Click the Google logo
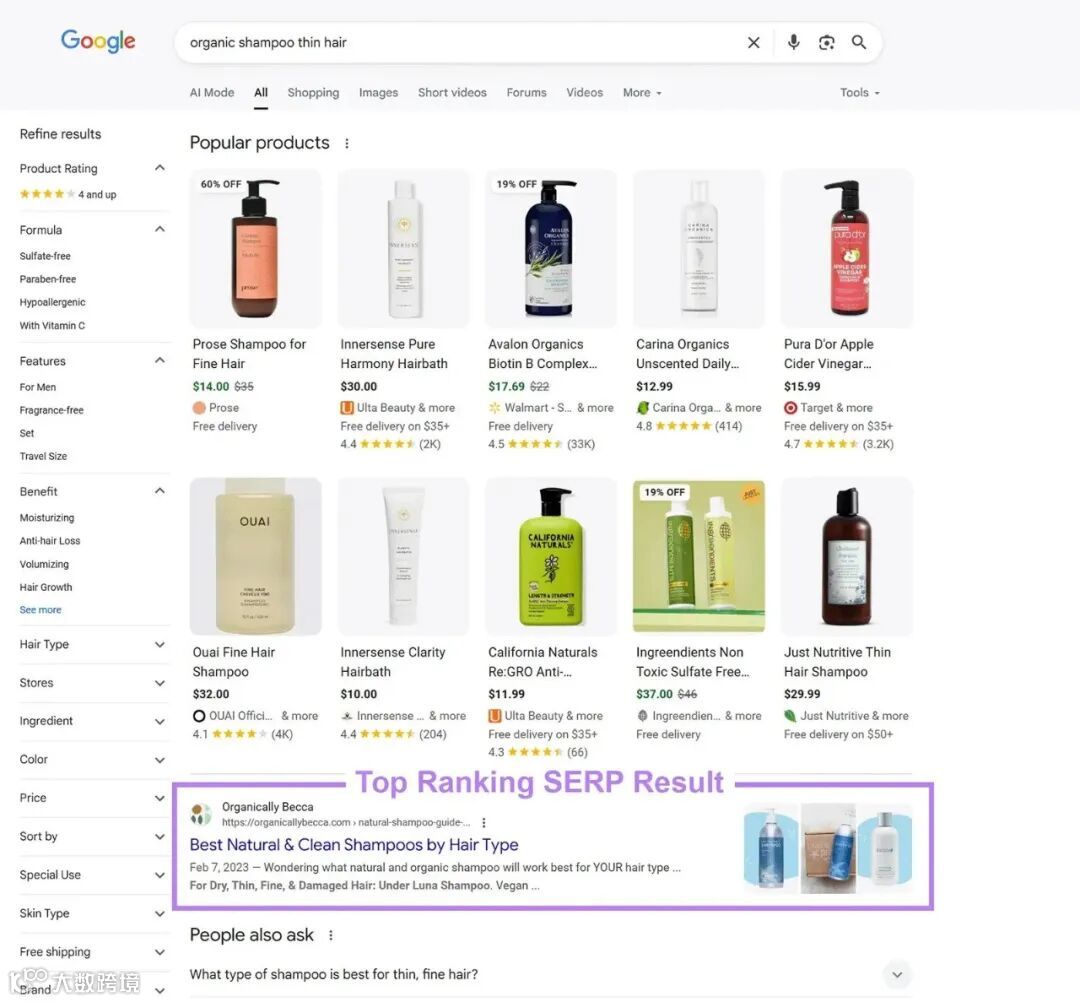The image size is (1080, 1002). 98,41
